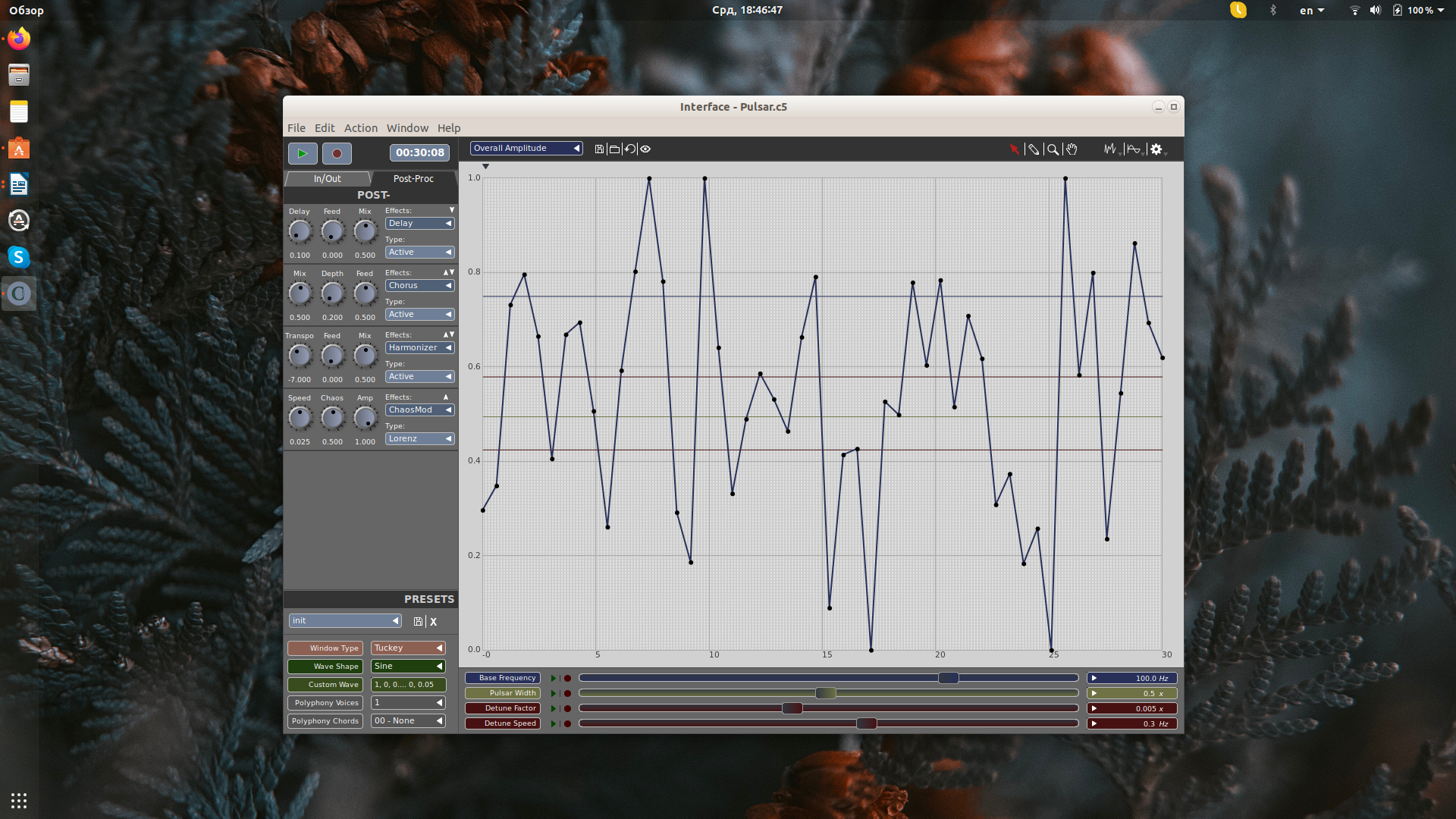Switch to the In/Out tab
The width and height of the screenshot is (1456, 819).
point(327,179)
